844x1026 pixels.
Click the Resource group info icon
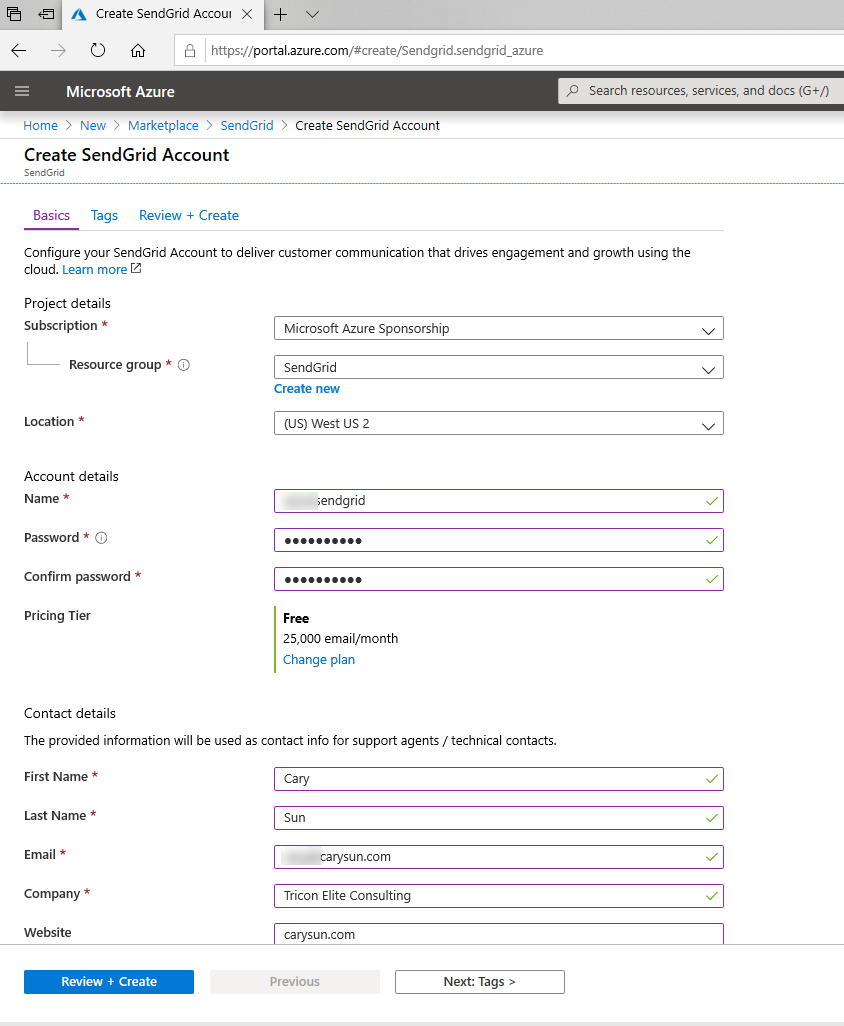(184, 365)
